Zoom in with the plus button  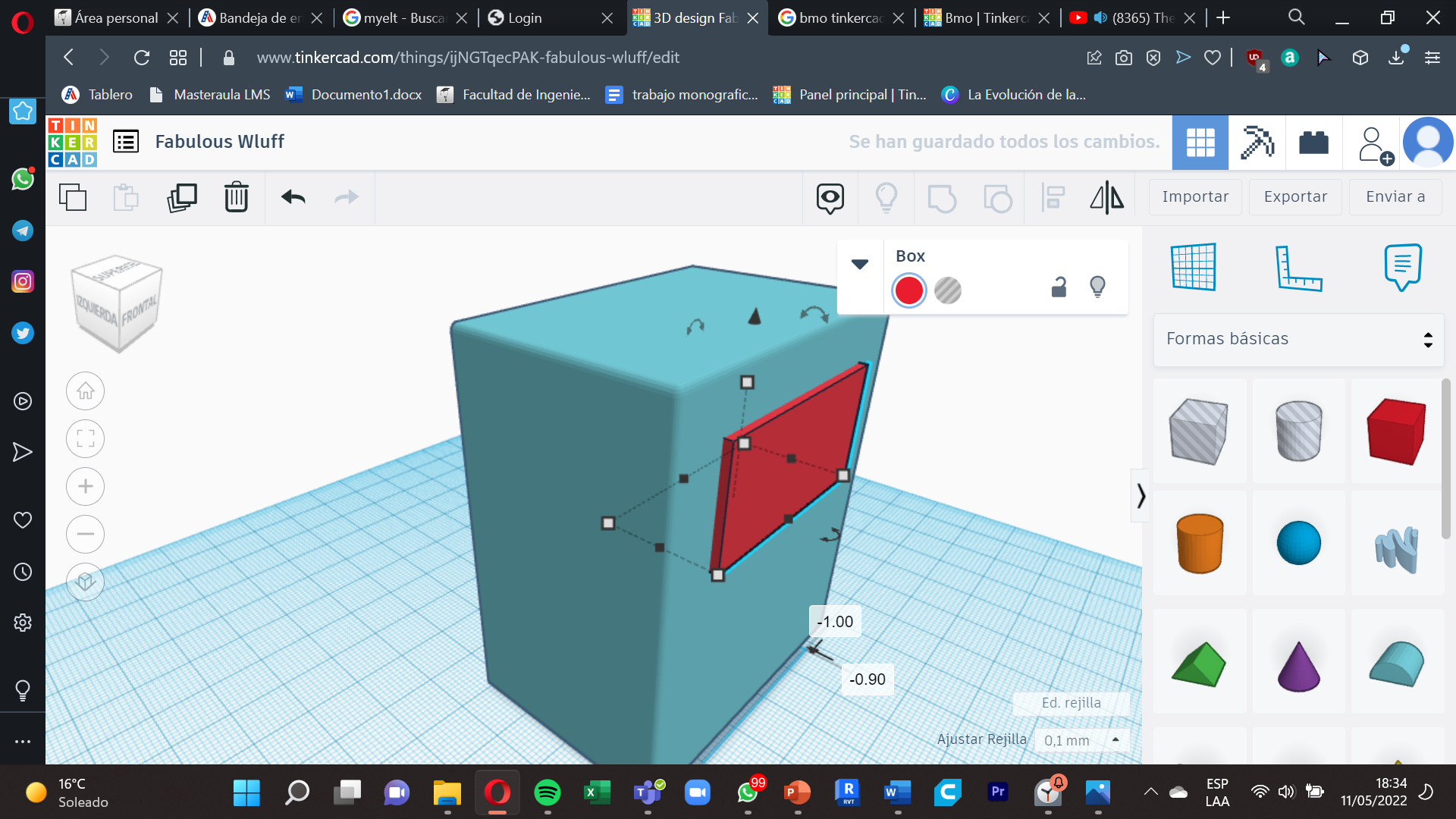pyautogui.click(x=86, y=487)
